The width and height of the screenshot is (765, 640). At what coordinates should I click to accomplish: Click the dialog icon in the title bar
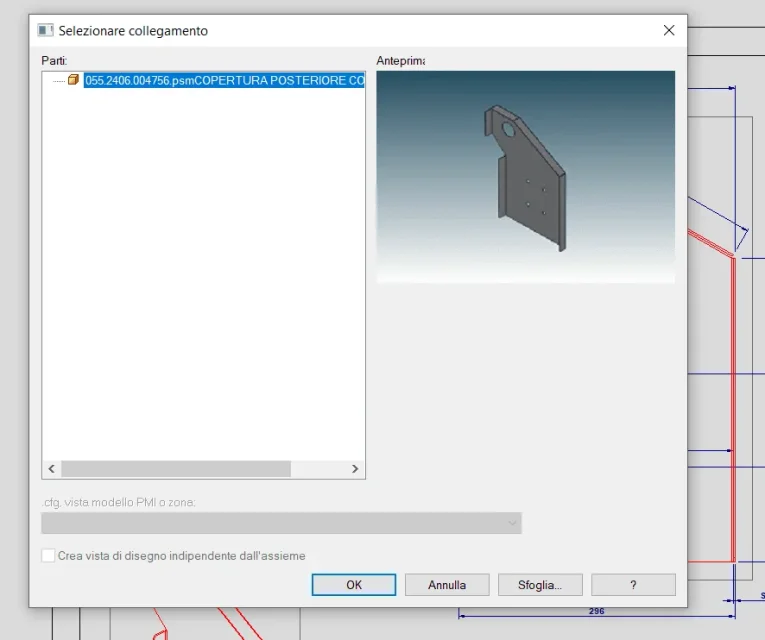[x=45, y=31]
